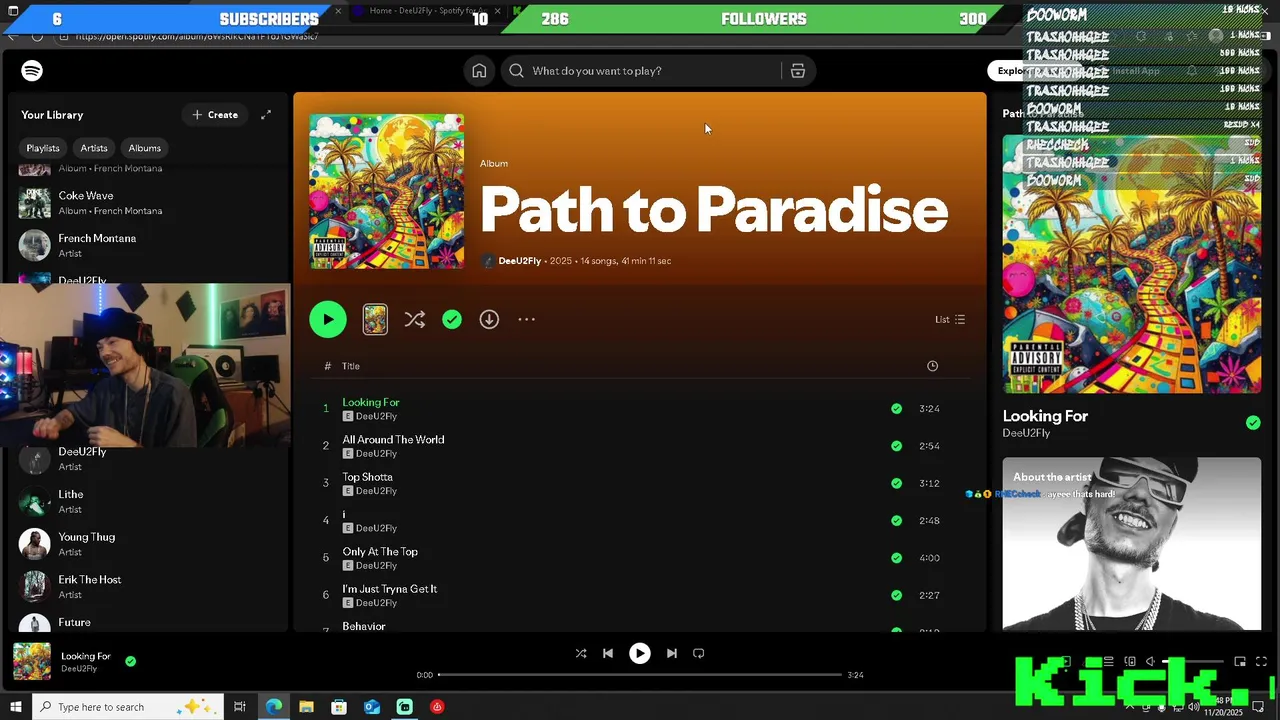
Task: Toggle saved checkmark in the bottom player bar
Action: point(130,661)
